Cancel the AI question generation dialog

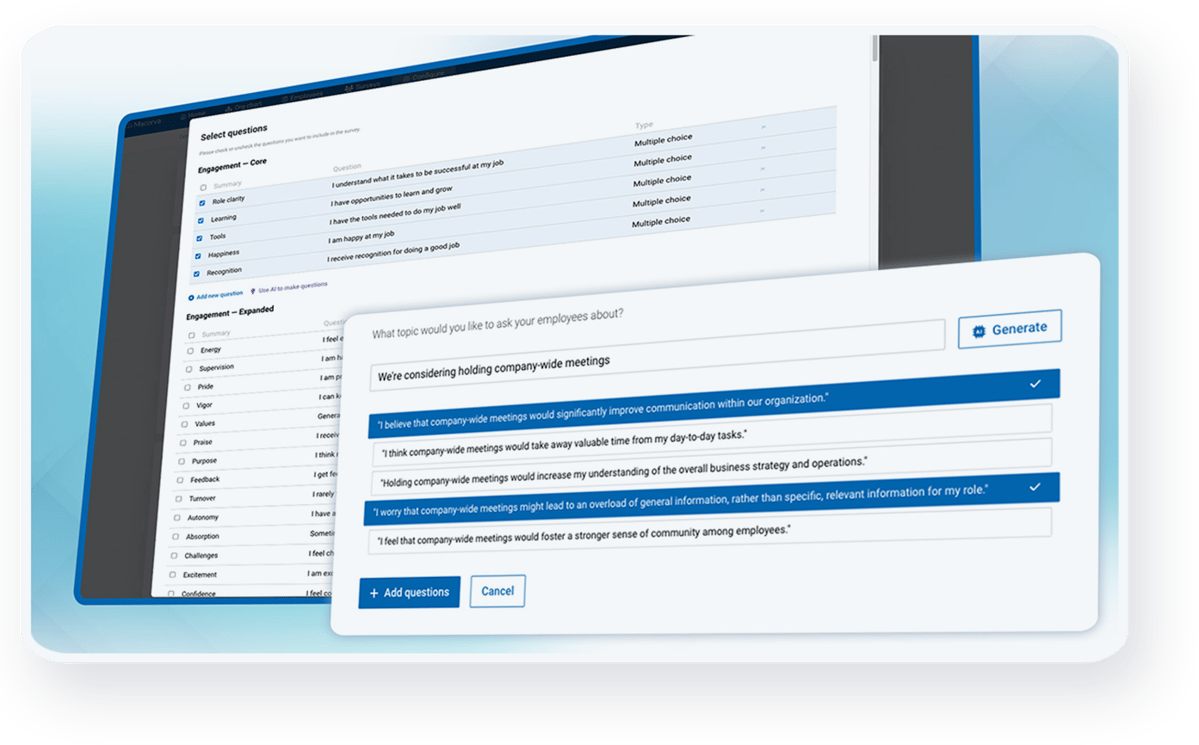497,591
